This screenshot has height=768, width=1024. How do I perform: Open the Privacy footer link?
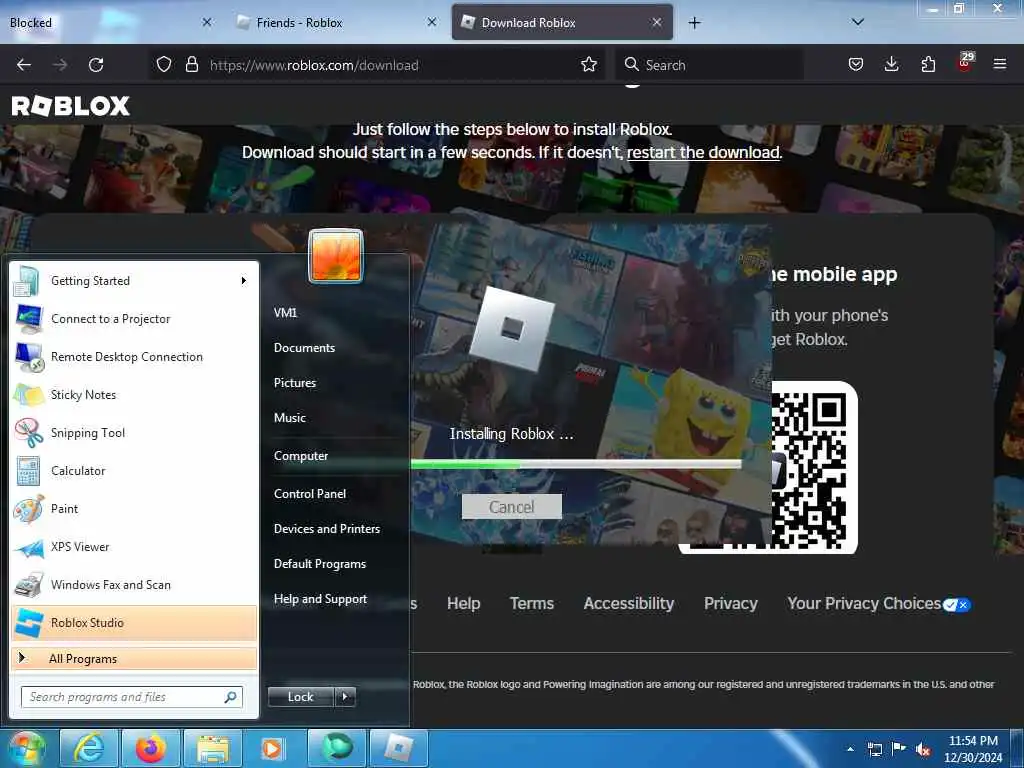tap(730, 603)
